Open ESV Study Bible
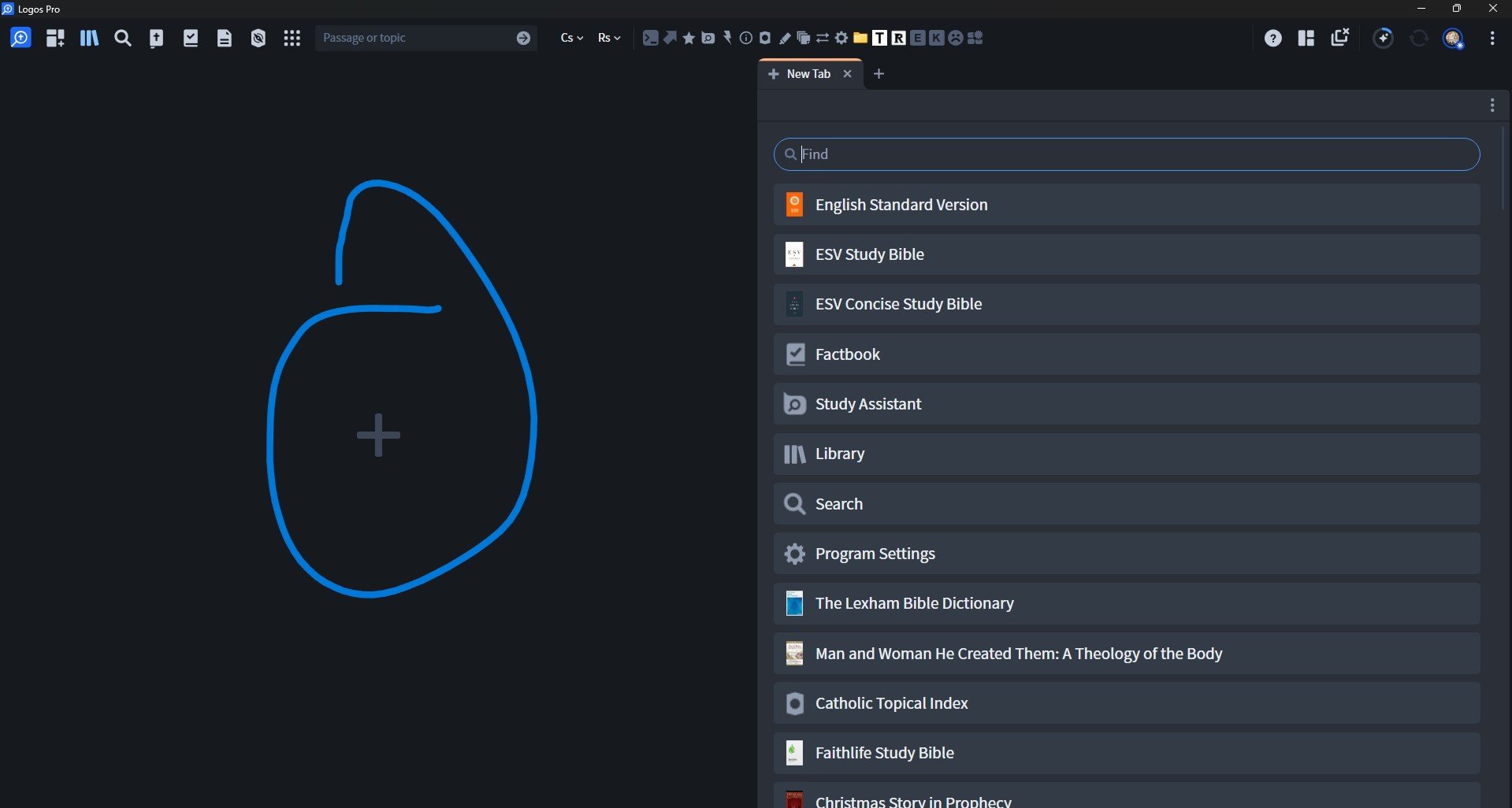This screenshot has height=808, width=1512. click(x=1127, y=254)
